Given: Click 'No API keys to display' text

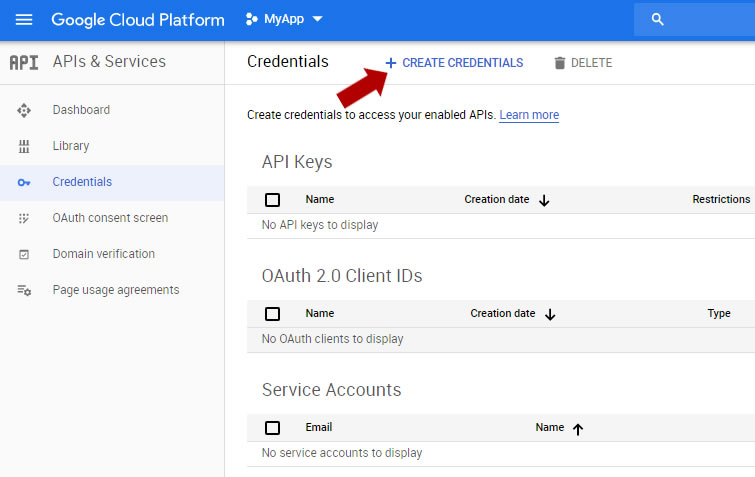Looking at the screenshot, I should coord(320,225).
